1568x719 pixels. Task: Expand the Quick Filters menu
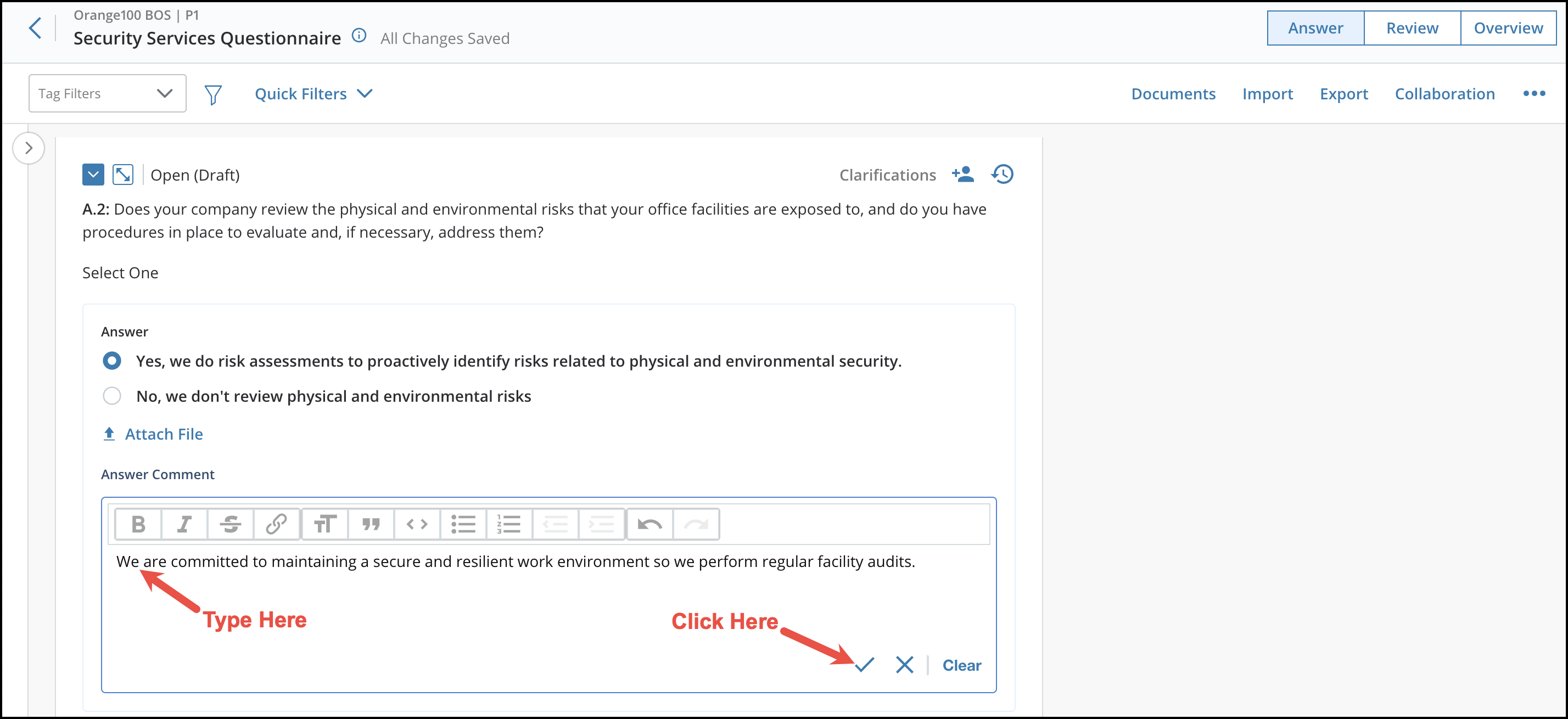point(313,94)
